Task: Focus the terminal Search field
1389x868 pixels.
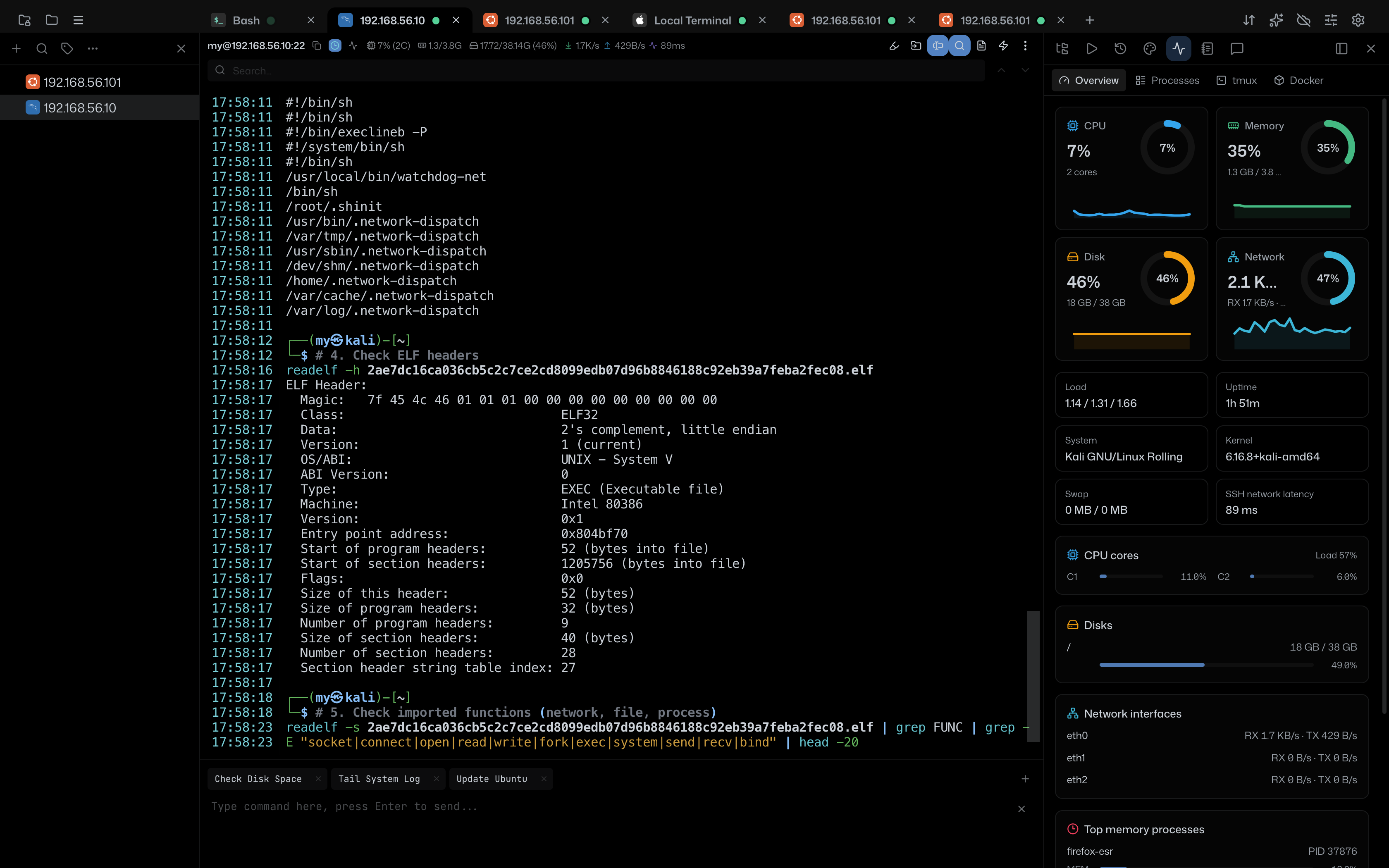Action: (596, 71)
